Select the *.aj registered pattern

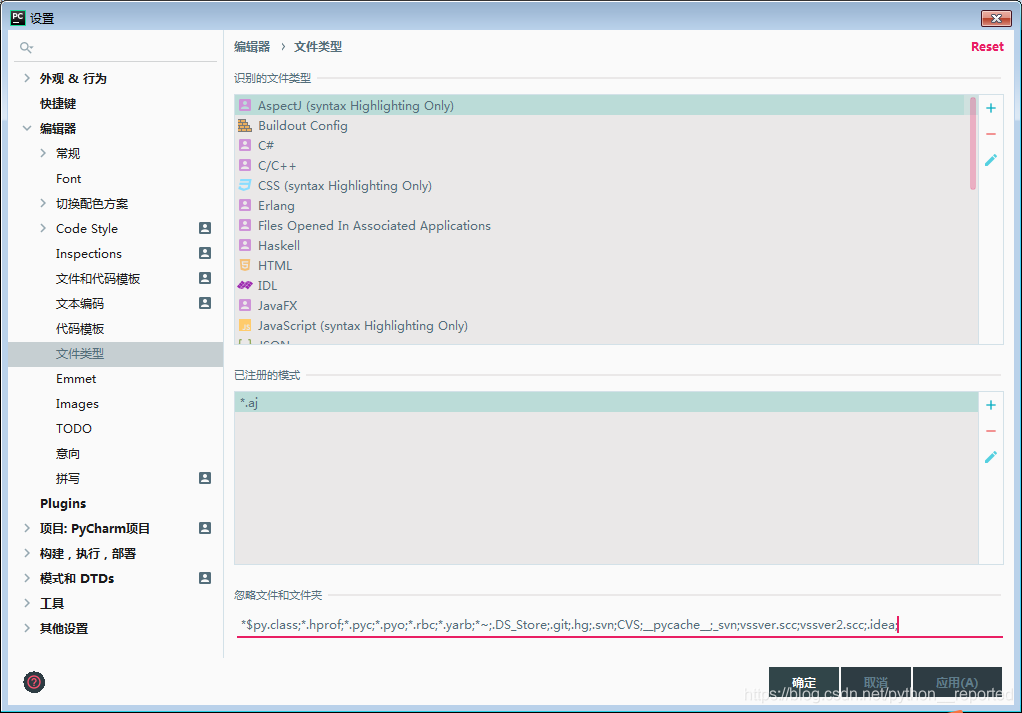(606, 402)
